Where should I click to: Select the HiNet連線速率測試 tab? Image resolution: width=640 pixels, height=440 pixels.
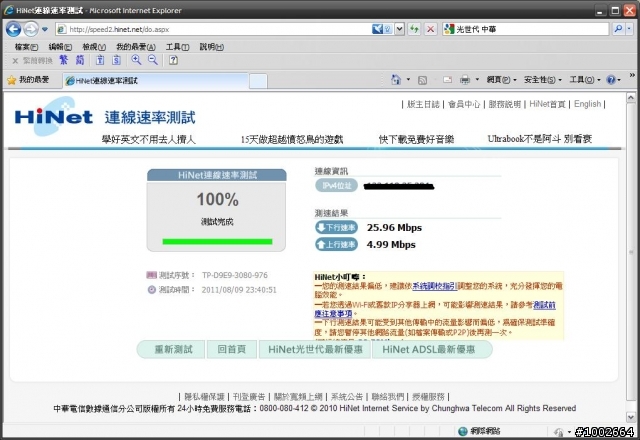(155, 81)
